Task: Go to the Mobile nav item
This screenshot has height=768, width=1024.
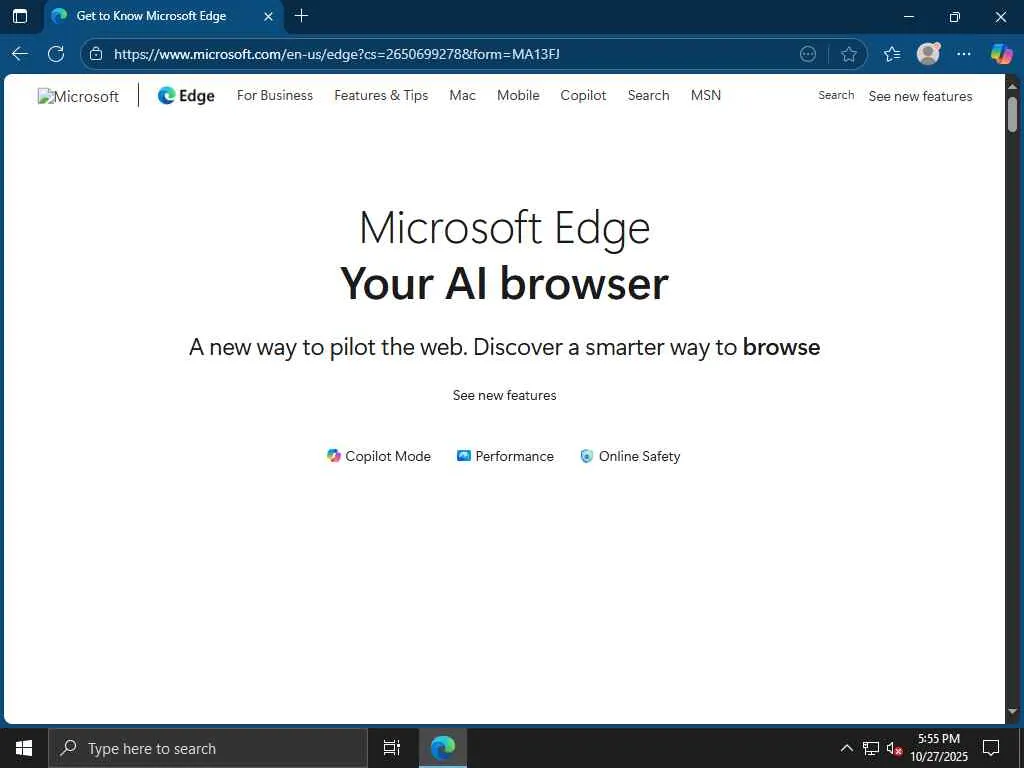Action: pyautogui.click(x=518, y=95)
